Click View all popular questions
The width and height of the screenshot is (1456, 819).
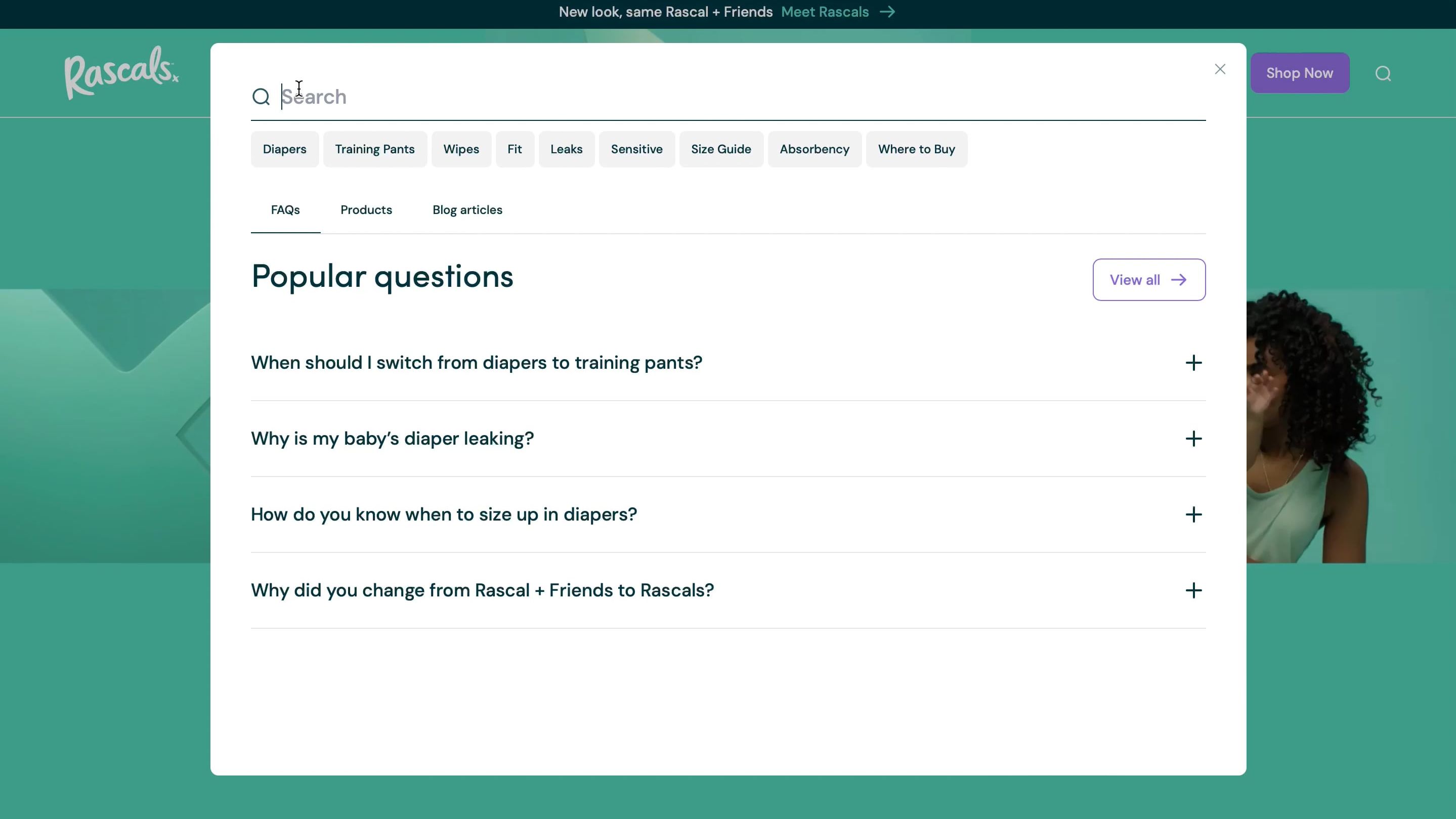tap(1148, 280)
